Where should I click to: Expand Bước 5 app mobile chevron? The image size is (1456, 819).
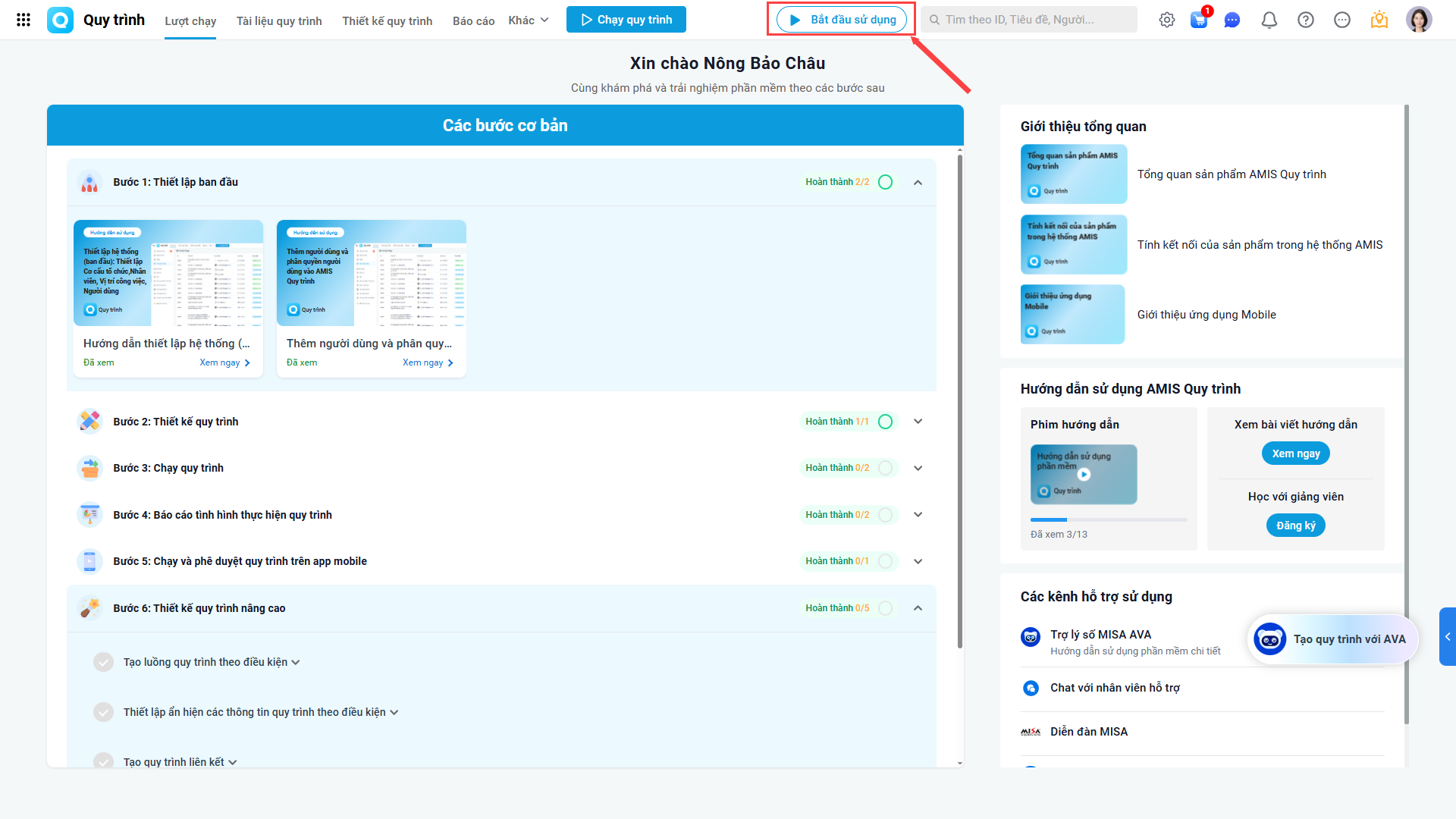click(918, 561)
